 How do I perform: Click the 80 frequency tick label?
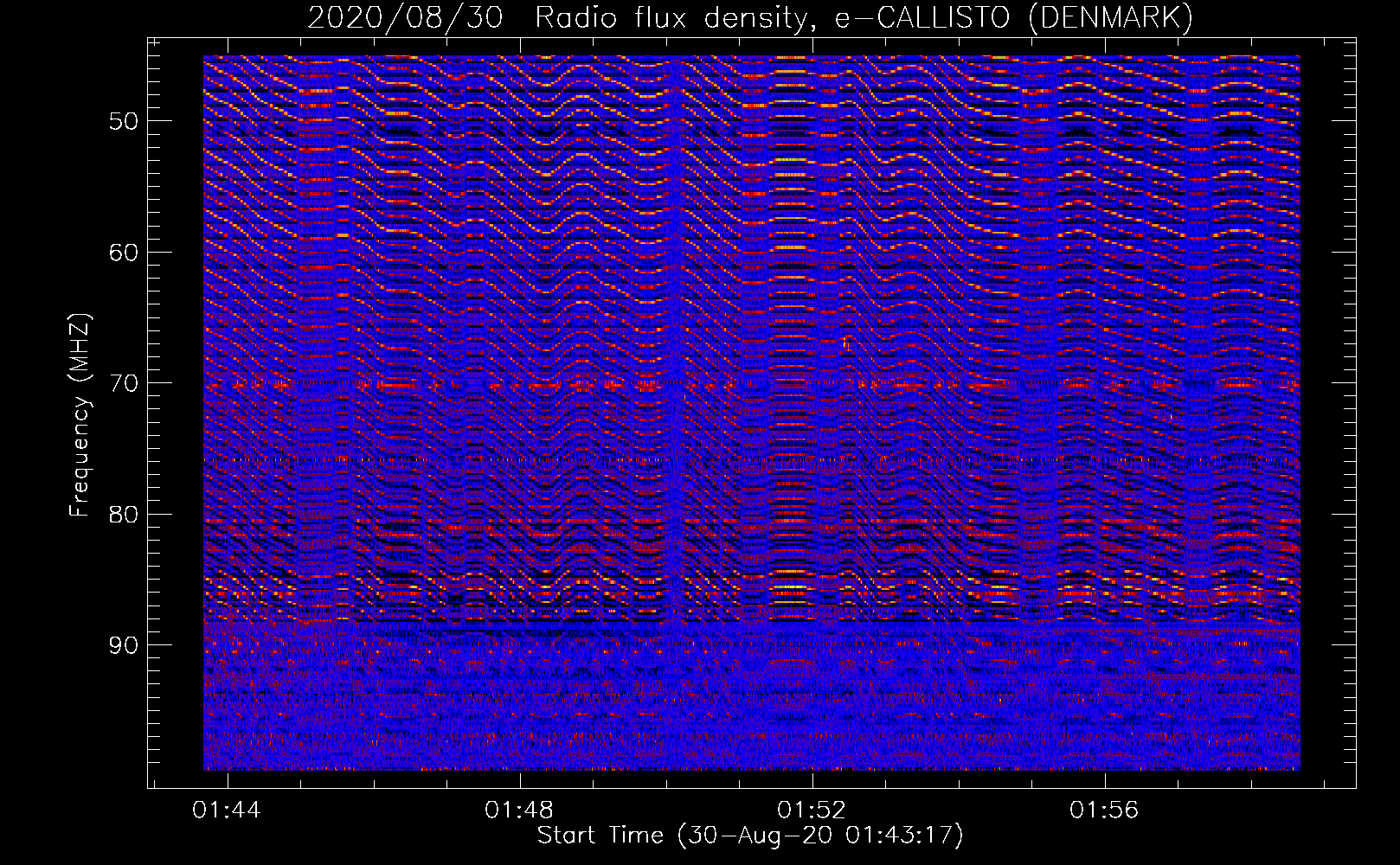tap(124, 515)
